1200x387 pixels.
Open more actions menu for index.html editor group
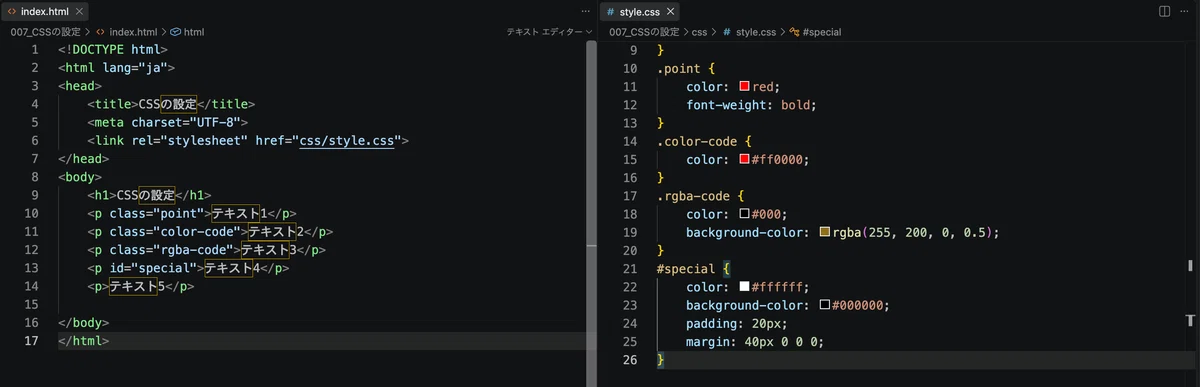pyautogui.click(x=586, y=12)
